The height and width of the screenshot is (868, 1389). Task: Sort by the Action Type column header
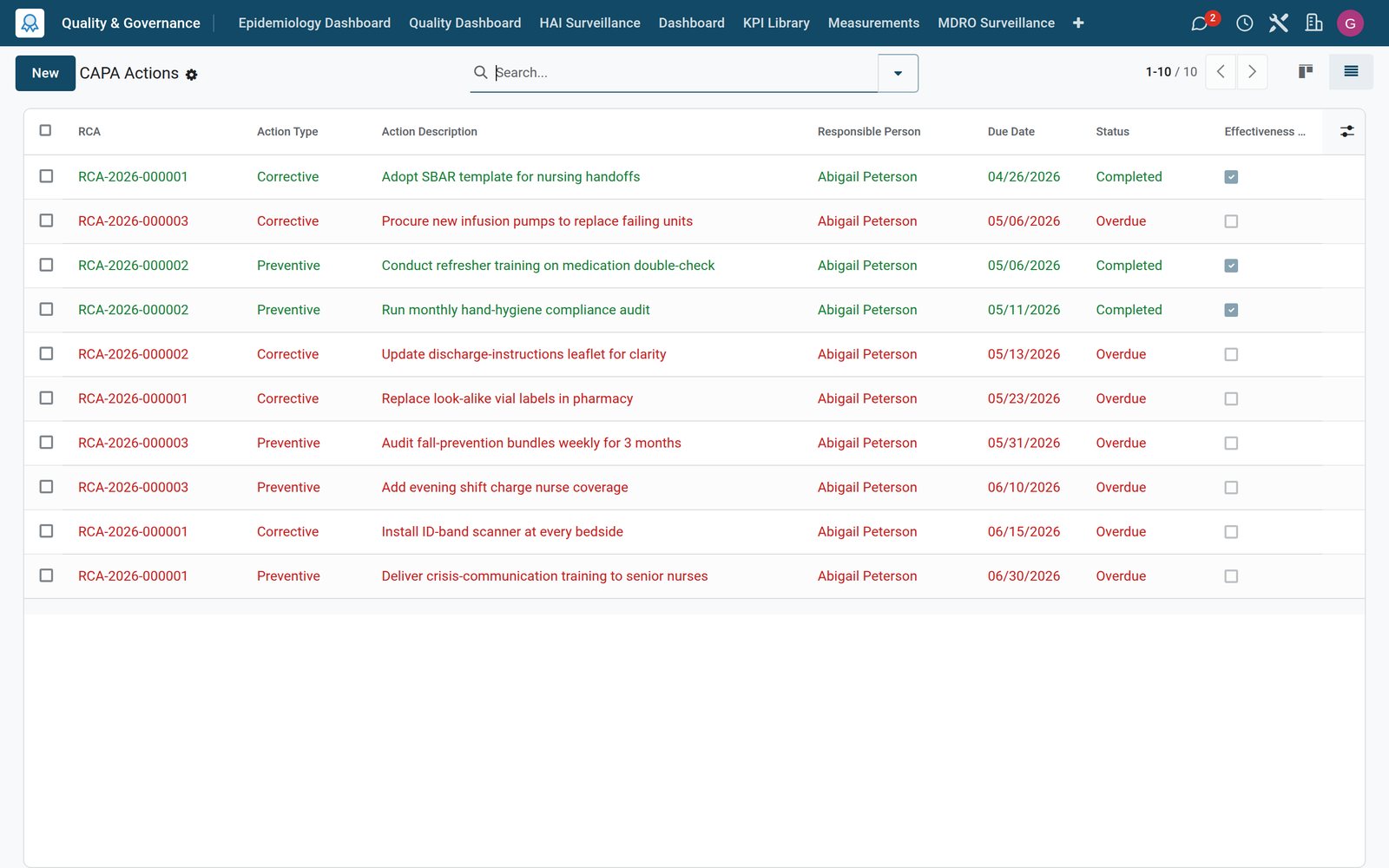[x=287, y=132]
